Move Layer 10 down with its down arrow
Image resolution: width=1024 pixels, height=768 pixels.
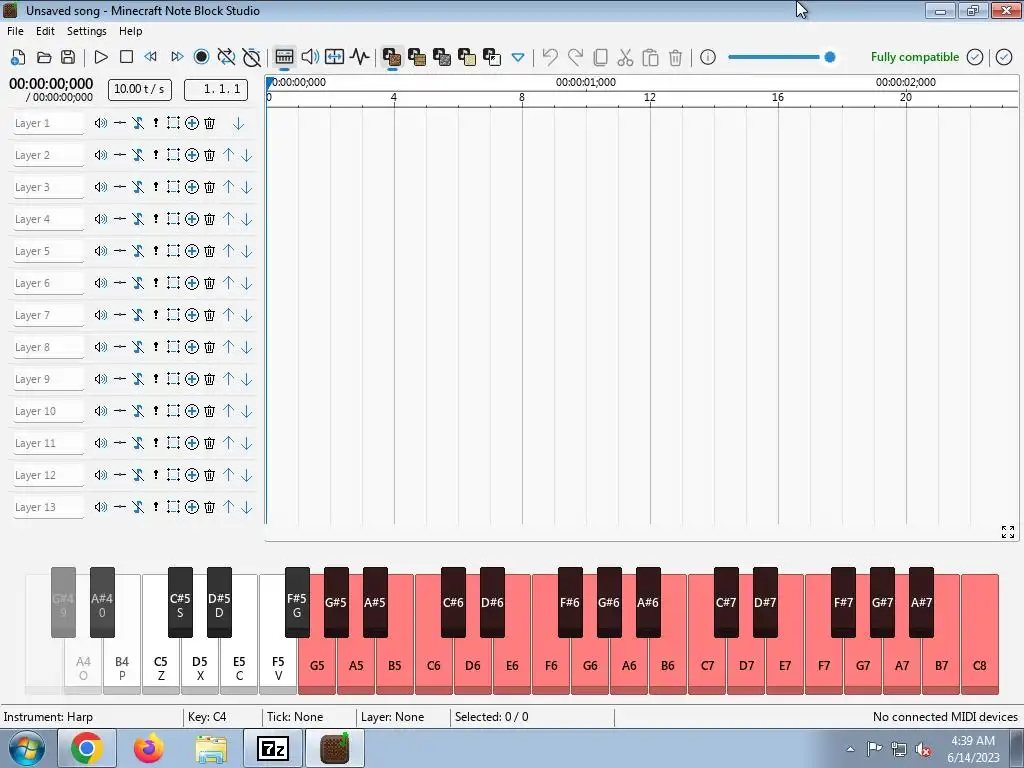pyautogui.click(x=246, y=411)
